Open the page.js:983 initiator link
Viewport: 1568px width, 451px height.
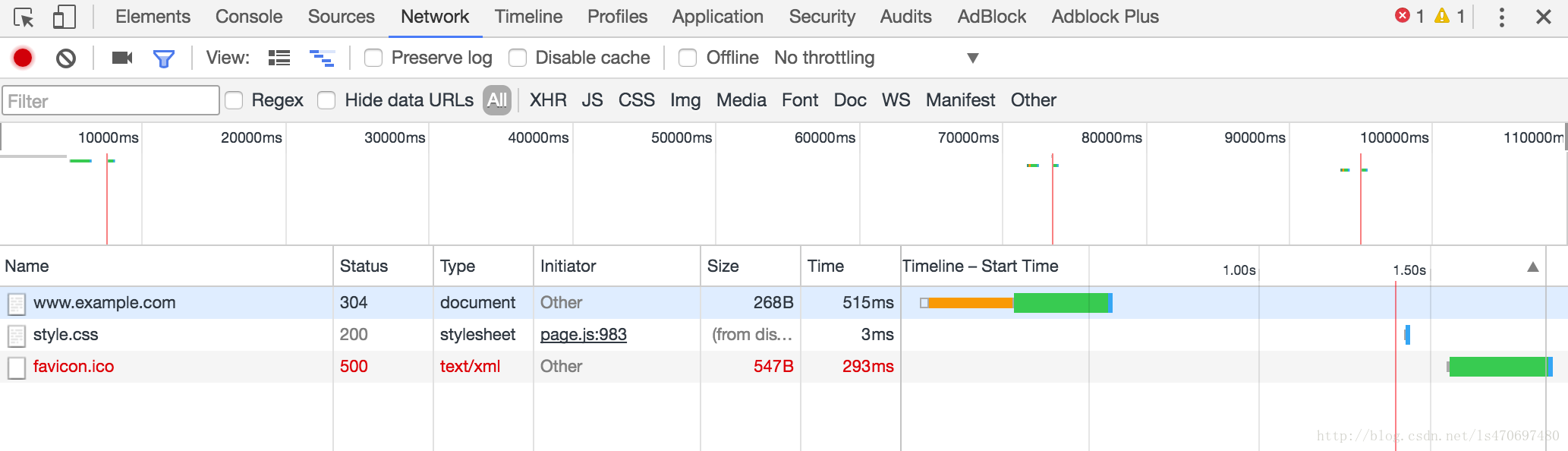(x=584, y=335)
